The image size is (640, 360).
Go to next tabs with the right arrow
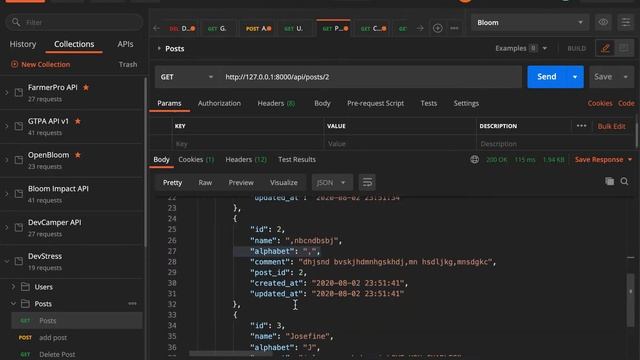point(420,28)
